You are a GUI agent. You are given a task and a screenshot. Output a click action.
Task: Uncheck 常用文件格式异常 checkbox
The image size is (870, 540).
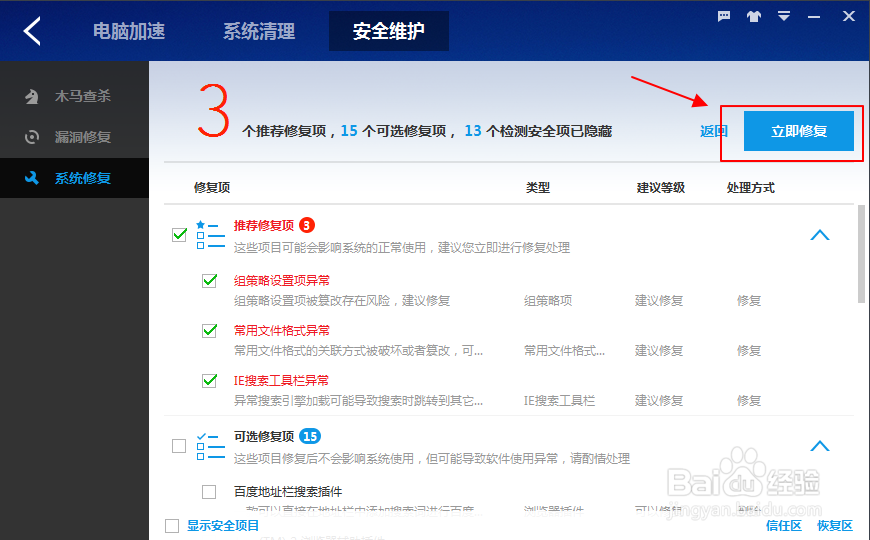click(x=209, y=331)
